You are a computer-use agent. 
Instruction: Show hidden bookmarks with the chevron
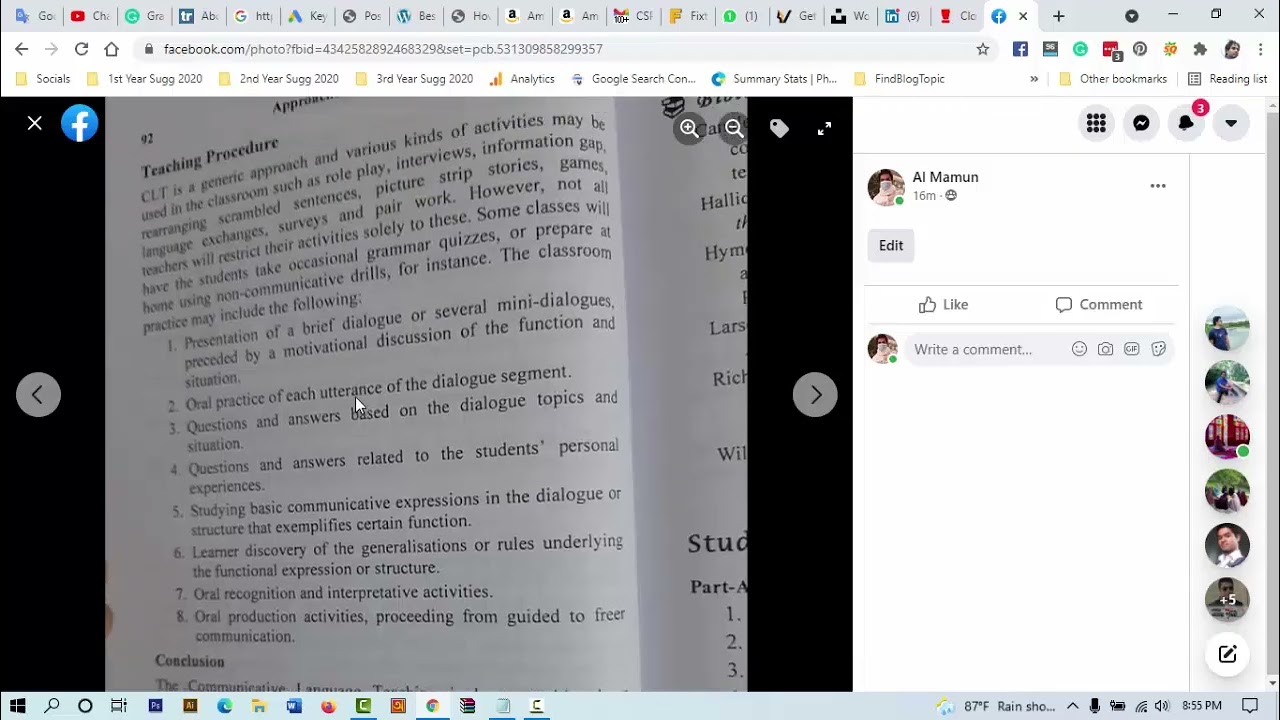click(x=1034, y=79)
